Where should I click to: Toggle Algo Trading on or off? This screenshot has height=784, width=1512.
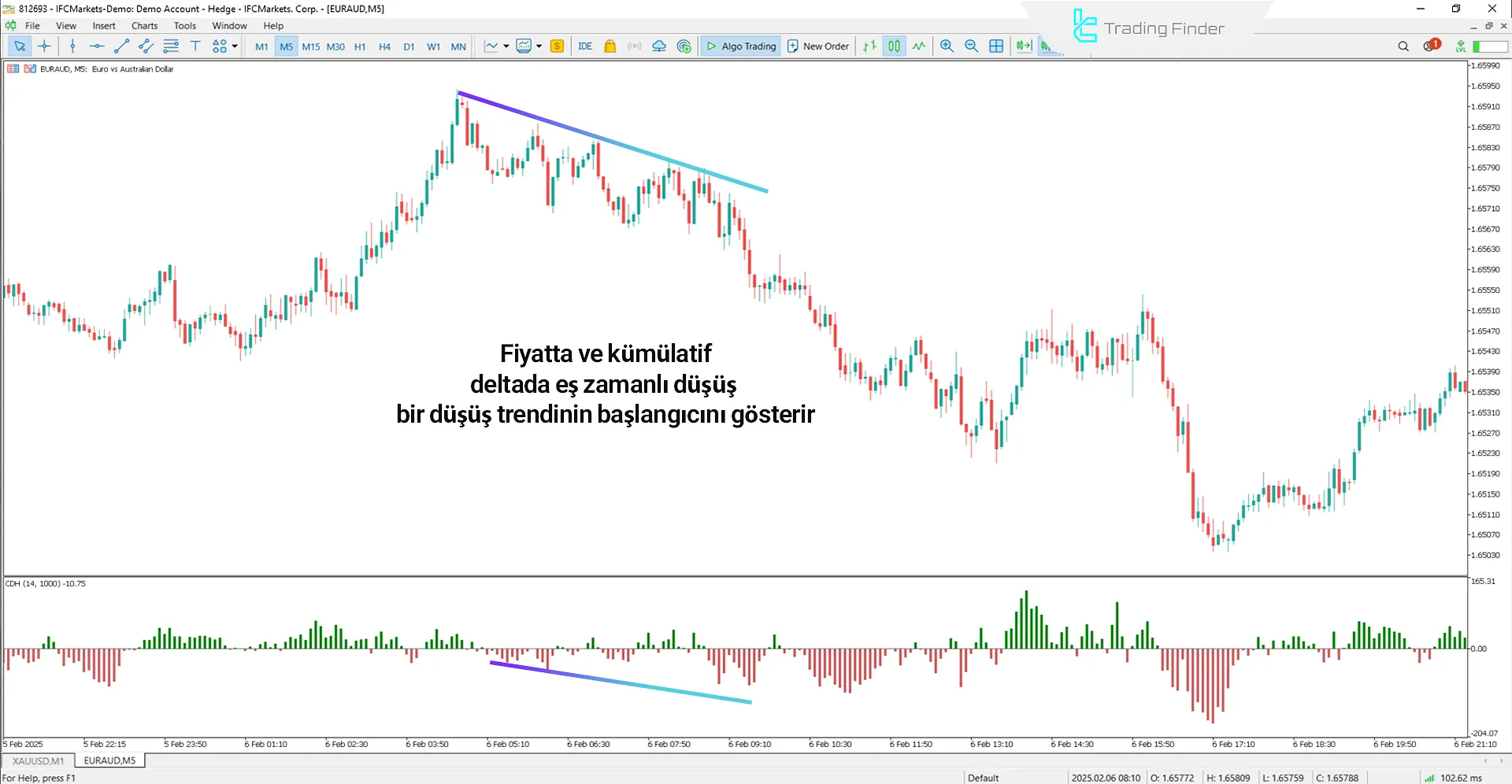coord(740,46)
